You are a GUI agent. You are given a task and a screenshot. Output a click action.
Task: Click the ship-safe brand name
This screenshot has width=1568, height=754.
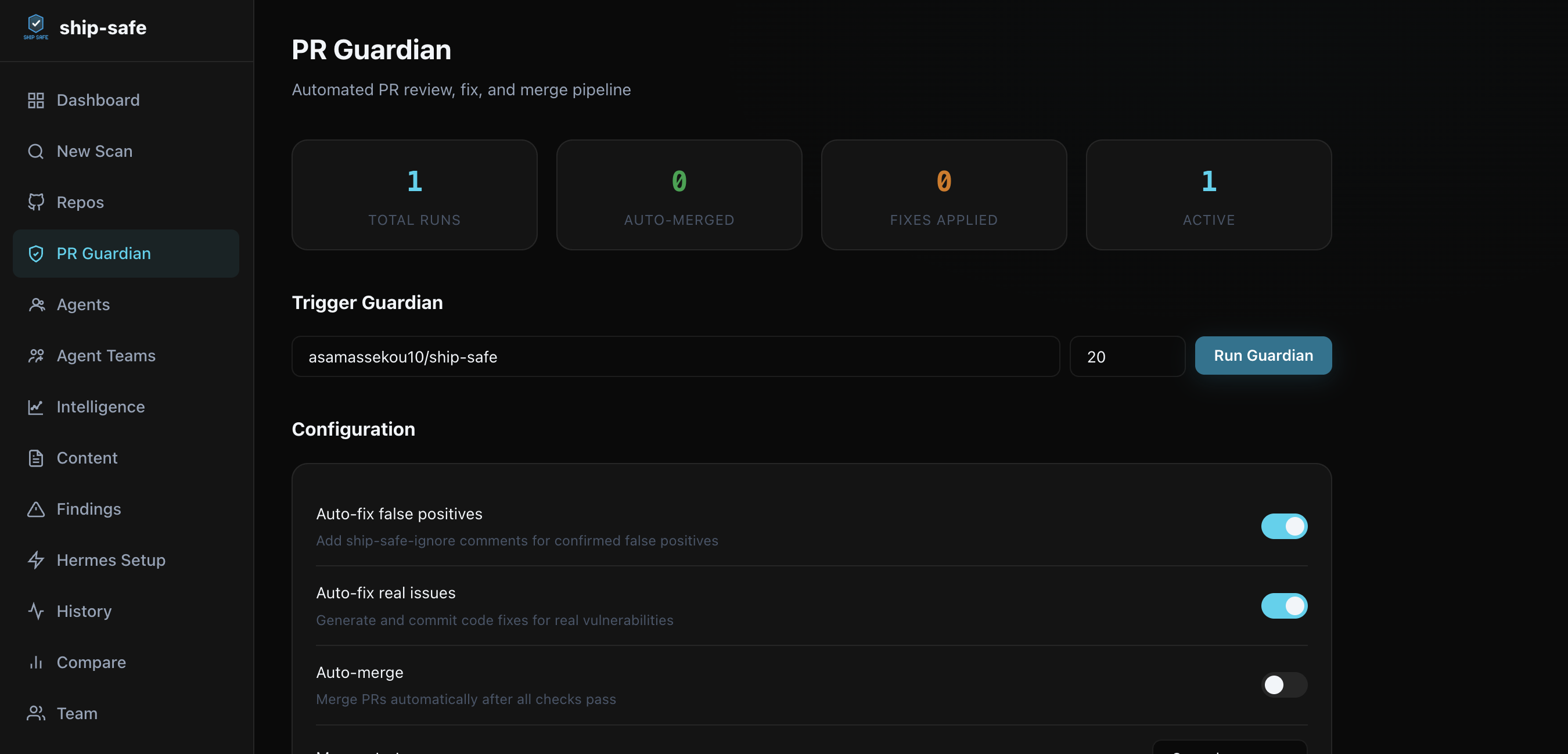click(103, 27)
